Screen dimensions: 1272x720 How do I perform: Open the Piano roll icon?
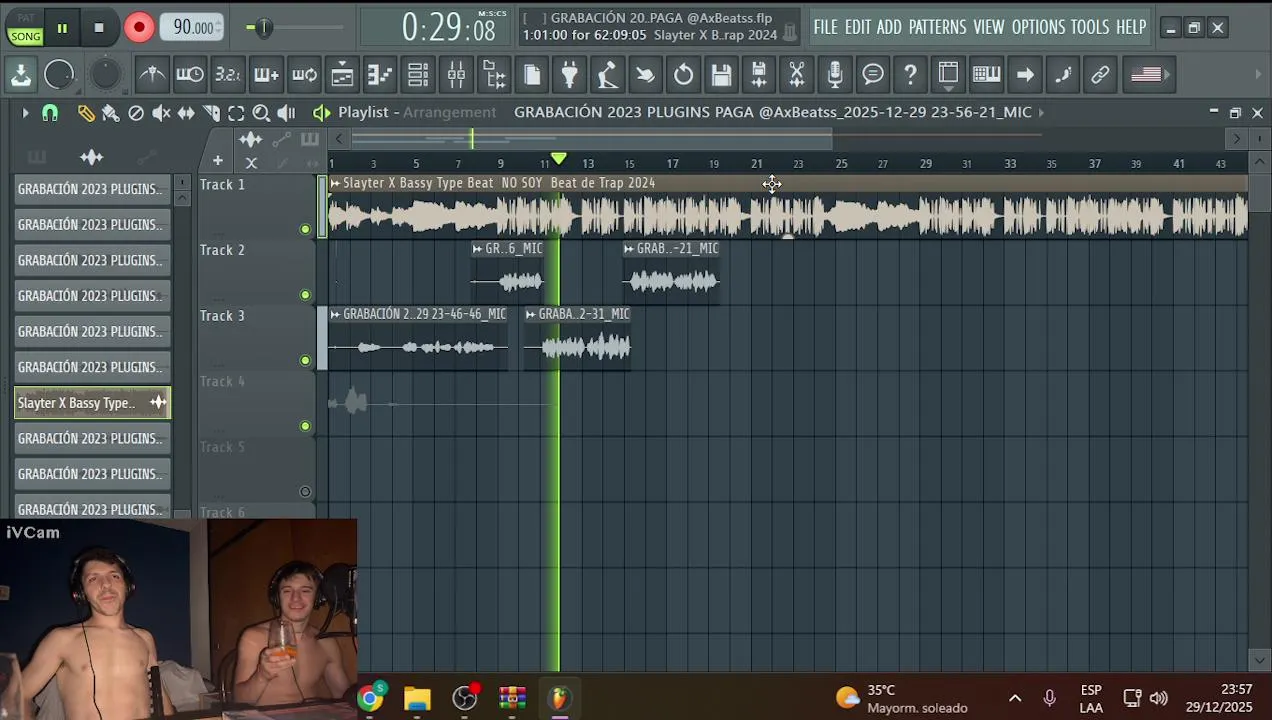pos(380,74)
